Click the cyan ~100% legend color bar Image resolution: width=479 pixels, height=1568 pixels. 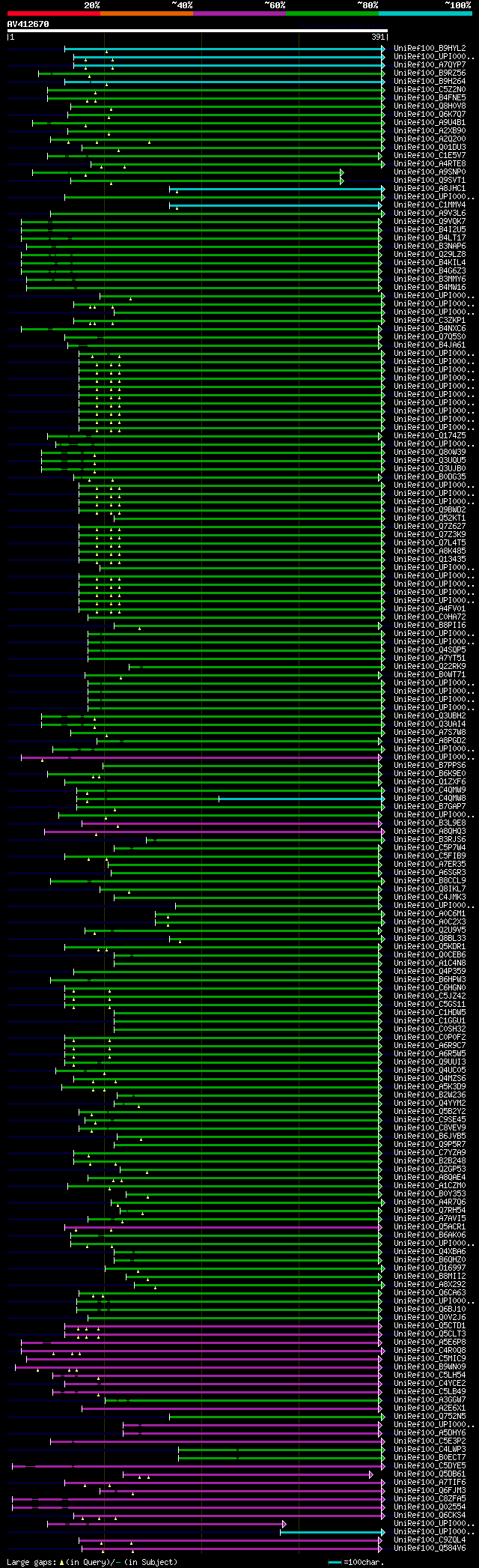point(425,13)
